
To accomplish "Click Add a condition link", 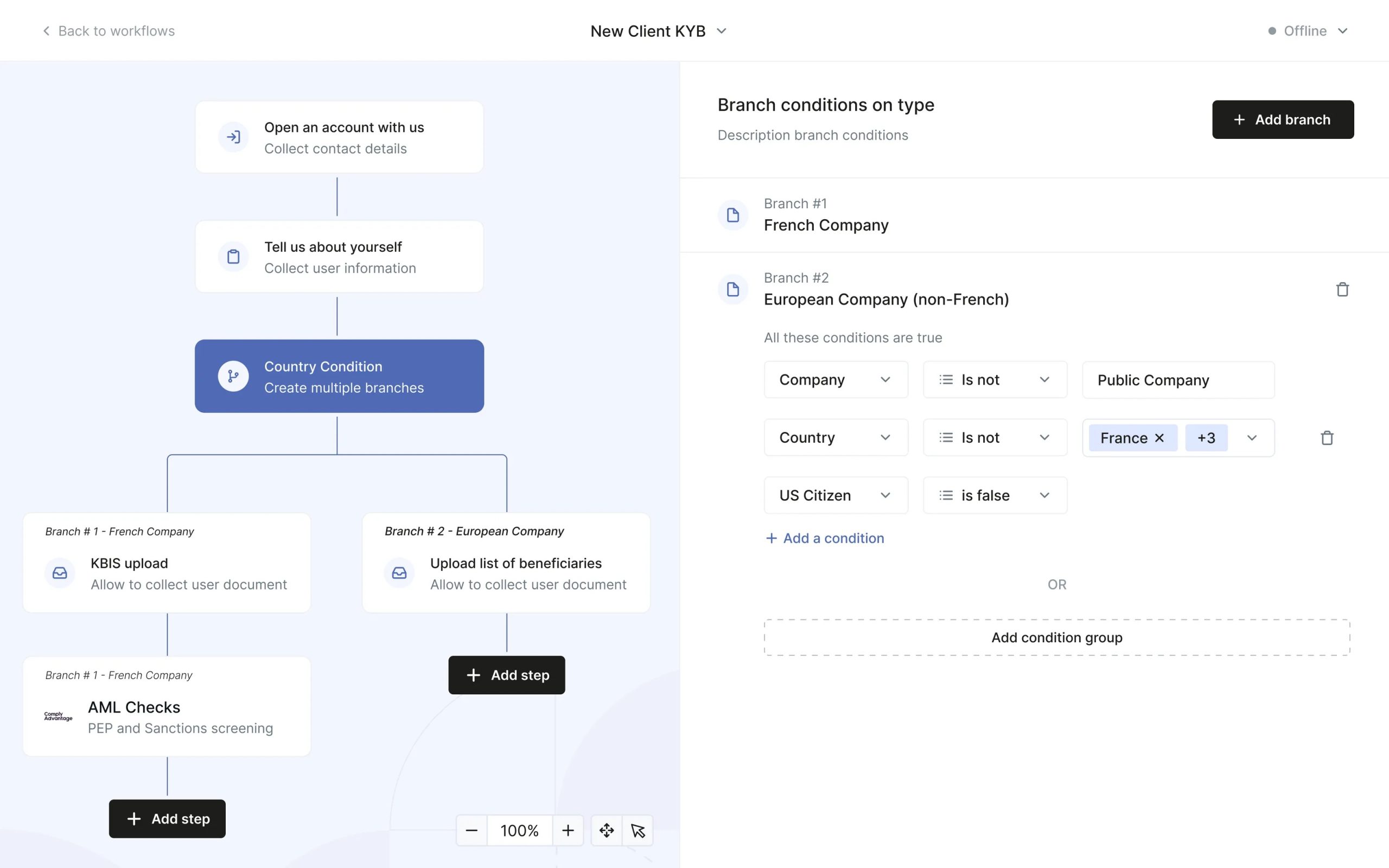I will click(824, 538).
